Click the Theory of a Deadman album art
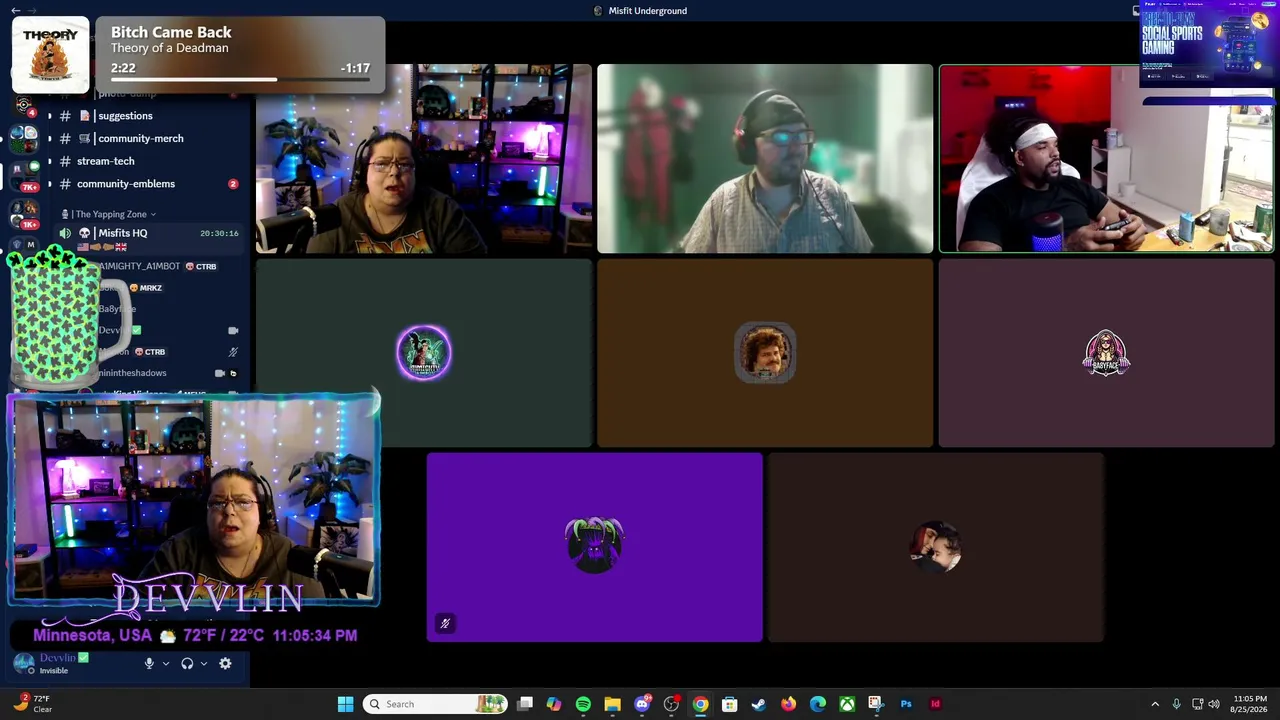This screenshot has height=720, width=1280. click(x=50, y=55)
